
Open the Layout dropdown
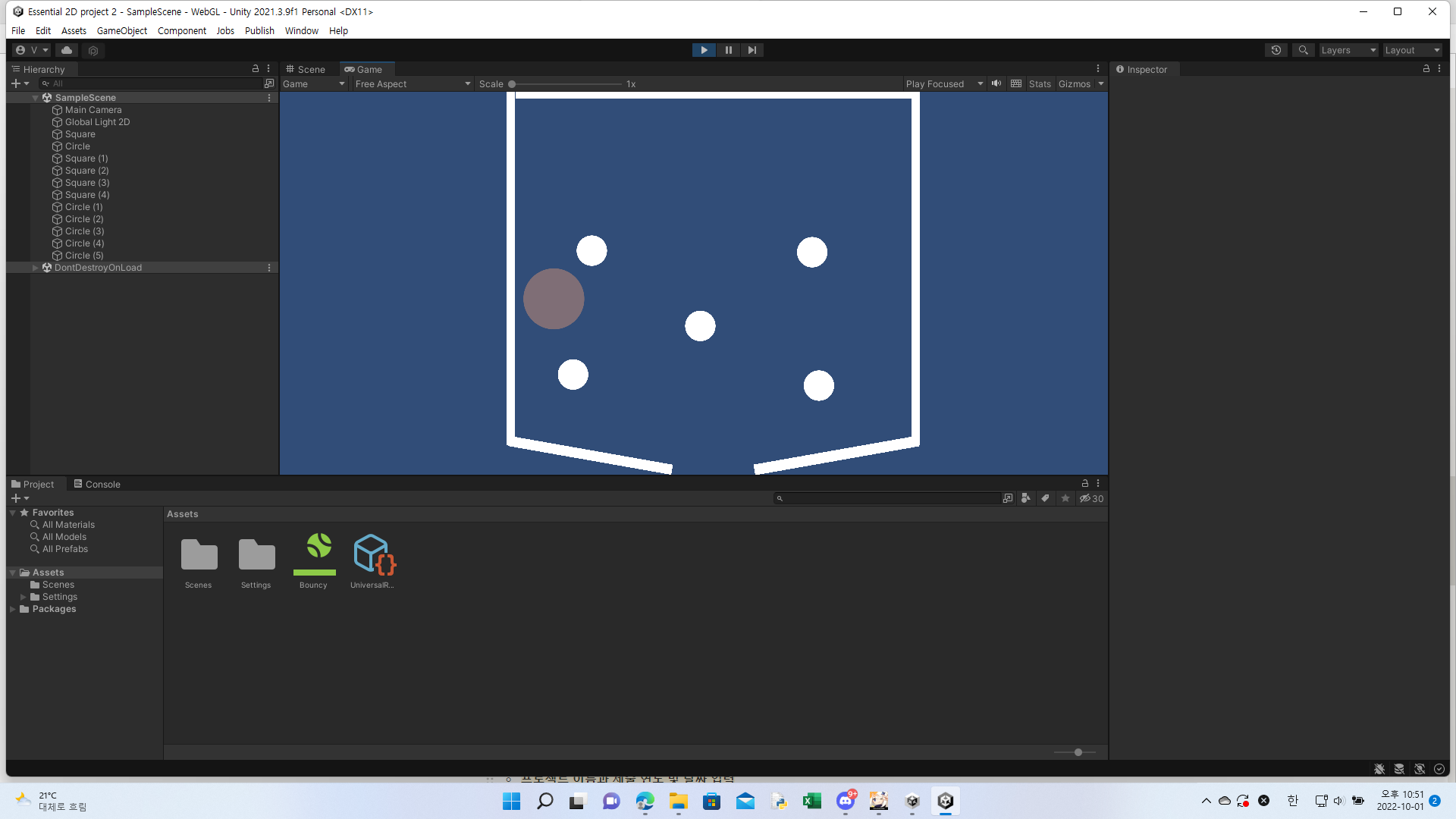pos(1411,50)
